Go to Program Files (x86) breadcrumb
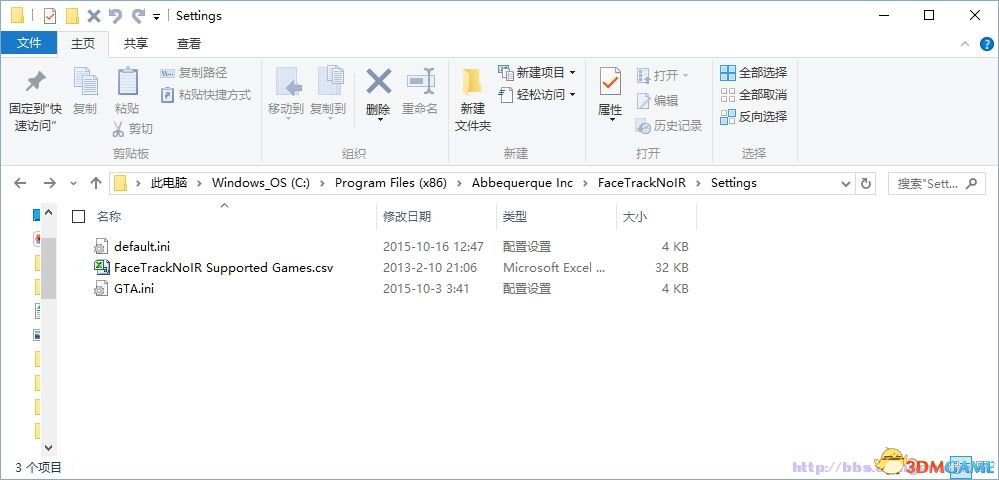999x480 pixels. [391, 183]
